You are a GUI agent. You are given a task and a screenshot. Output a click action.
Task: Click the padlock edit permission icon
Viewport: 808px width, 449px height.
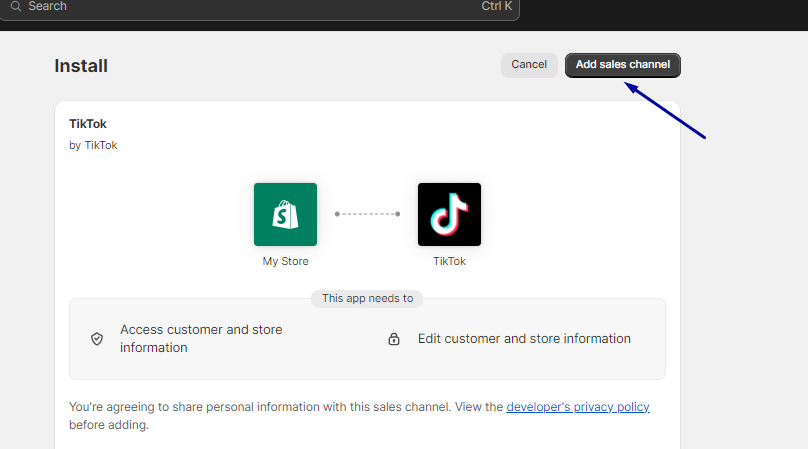[394, 339]
